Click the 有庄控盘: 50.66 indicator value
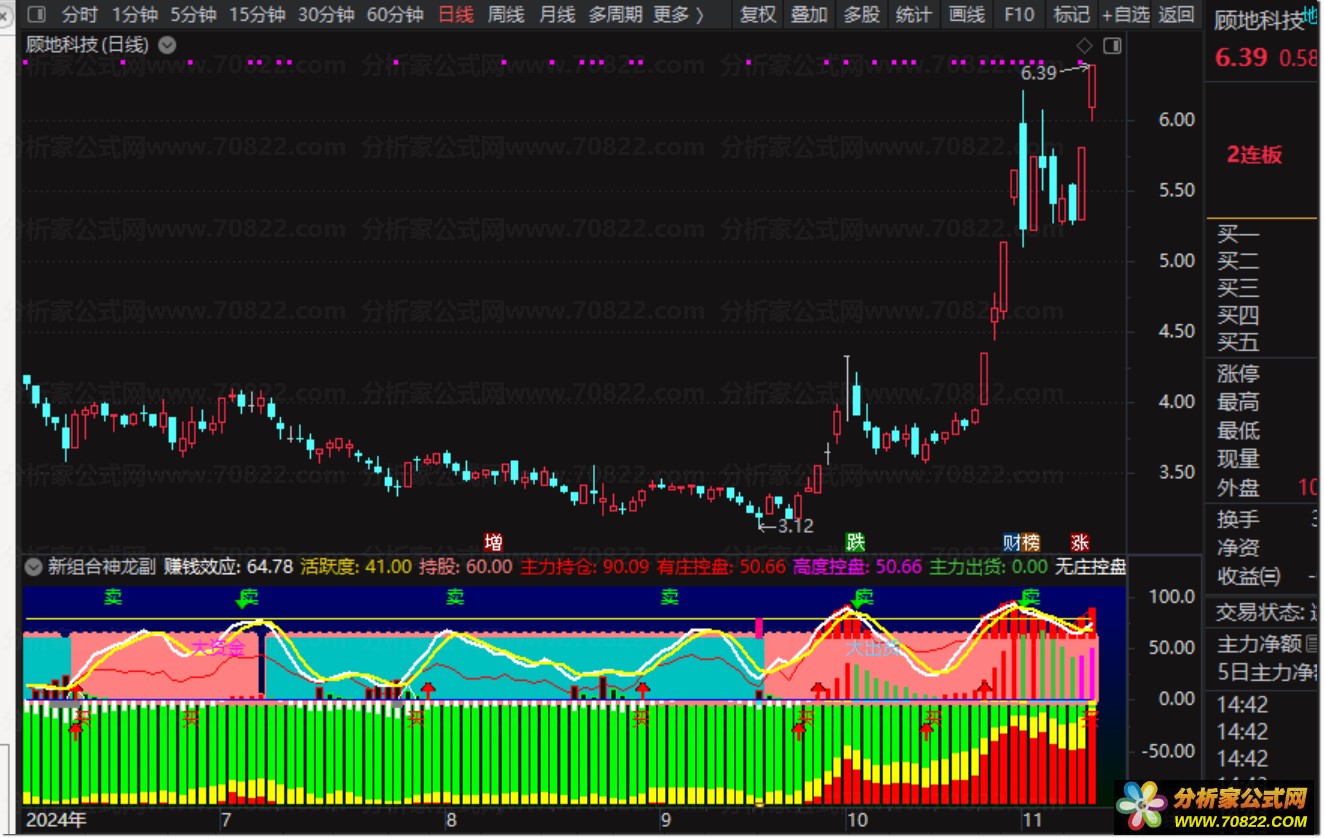This screenshot has height=838, width=1324. tap(721, 567)
